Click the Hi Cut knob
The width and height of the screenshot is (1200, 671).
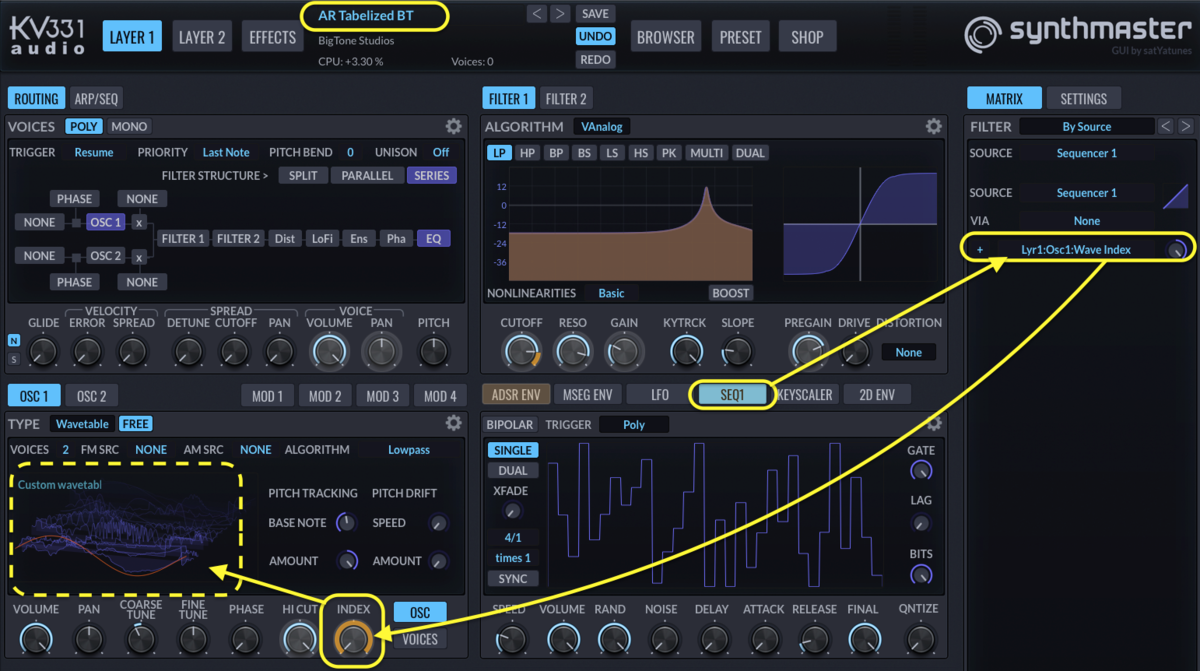coord(299,639)
